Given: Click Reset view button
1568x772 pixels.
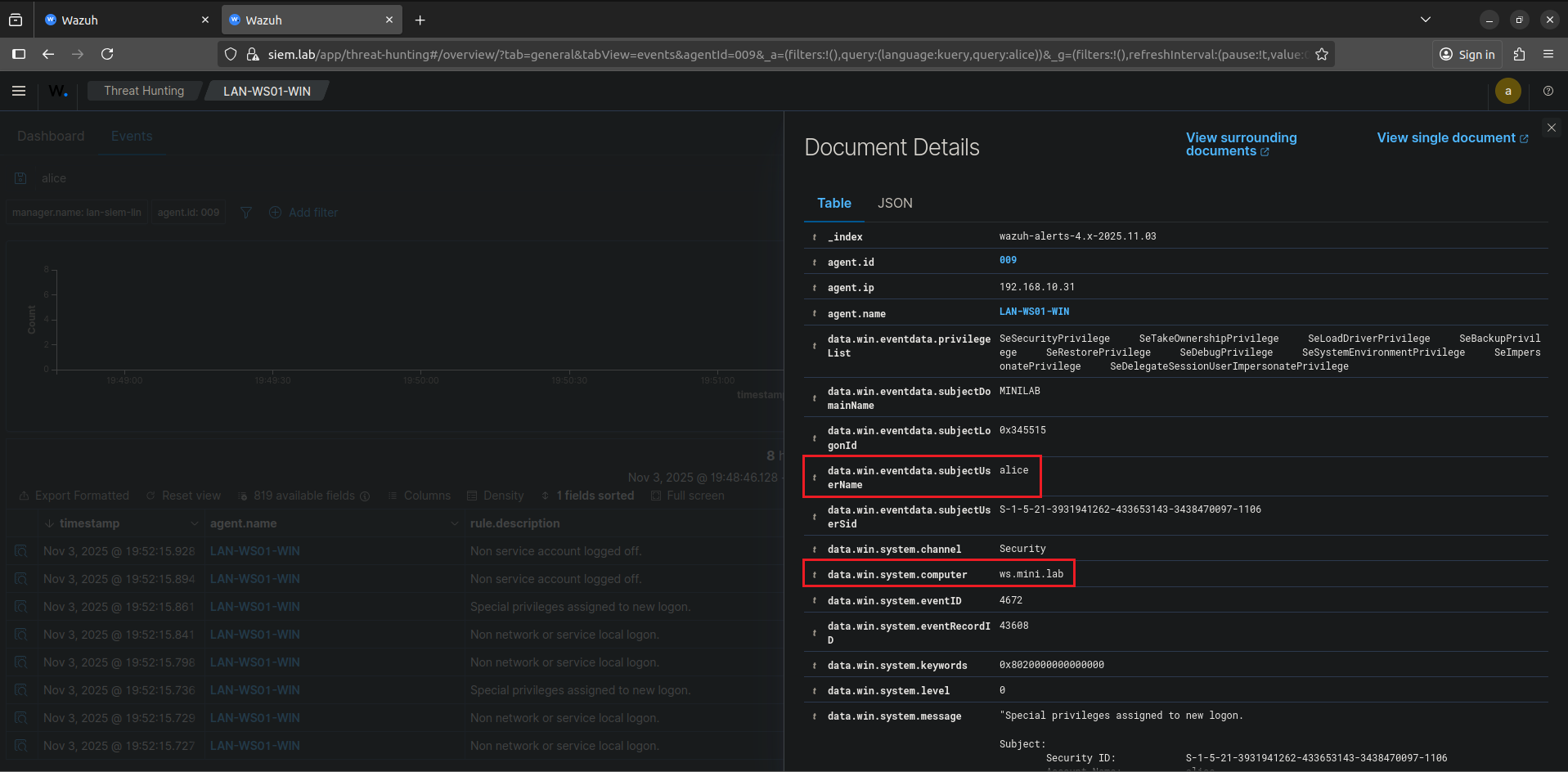Looking at the screenshot, I should pyautogui.click(x=183, y=496).
